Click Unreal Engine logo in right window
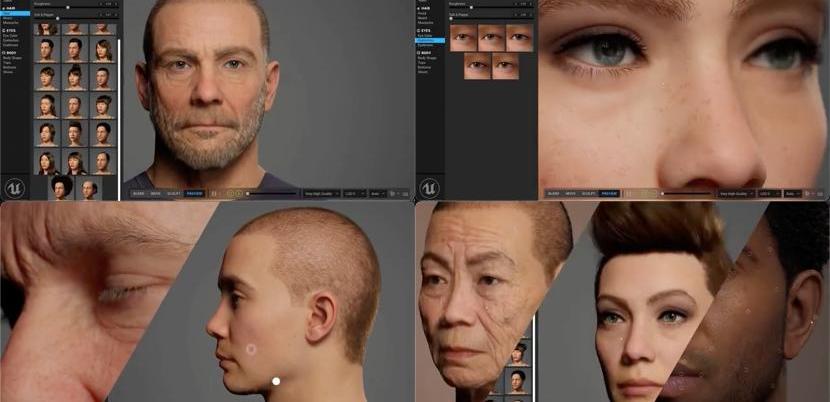The height and width of the screenshot is (402, 830). tap(430, 187)
